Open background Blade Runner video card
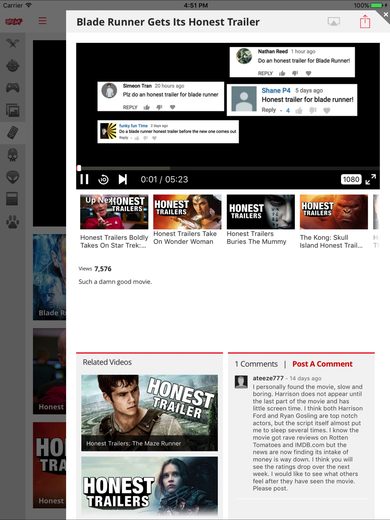The width and height of the screenshot is (390, 520). pos(49,277)
